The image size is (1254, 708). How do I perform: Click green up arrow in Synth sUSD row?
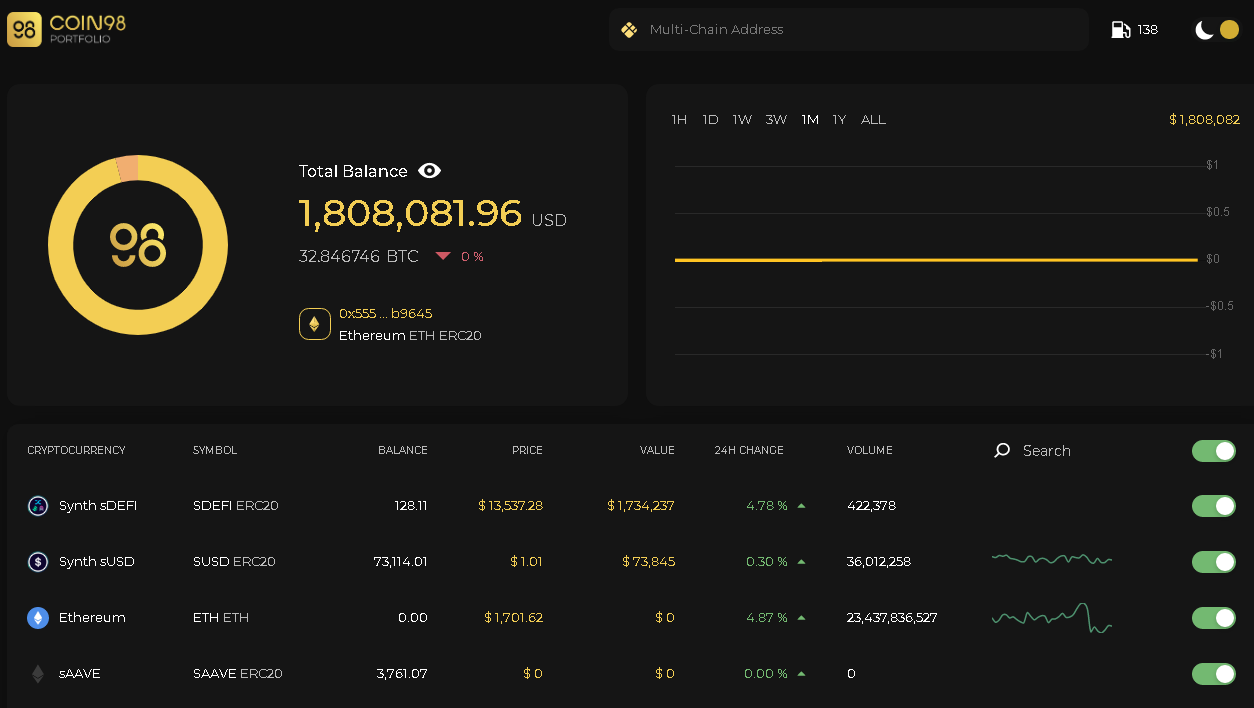coord(801,562)
